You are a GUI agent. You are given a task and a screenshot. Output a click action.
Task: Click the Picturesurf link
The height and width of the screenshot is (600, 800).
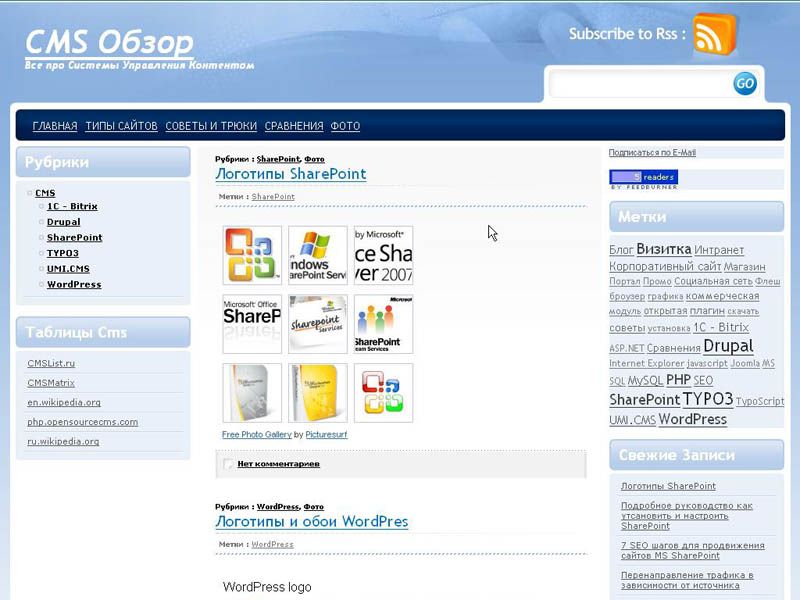326,435
